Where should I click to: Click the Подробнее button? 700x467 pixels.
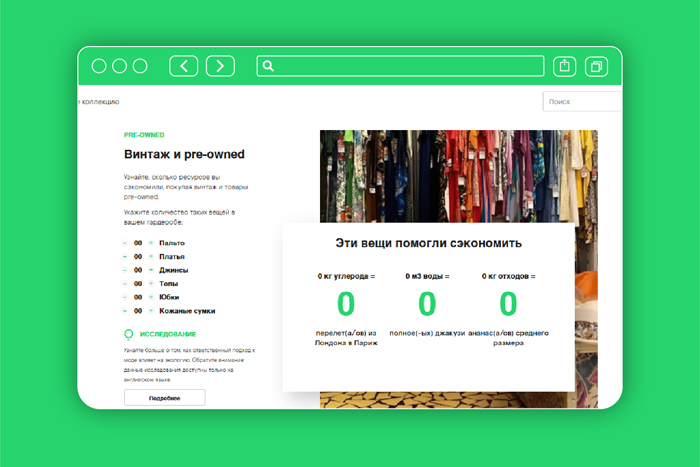pos(164,397)
